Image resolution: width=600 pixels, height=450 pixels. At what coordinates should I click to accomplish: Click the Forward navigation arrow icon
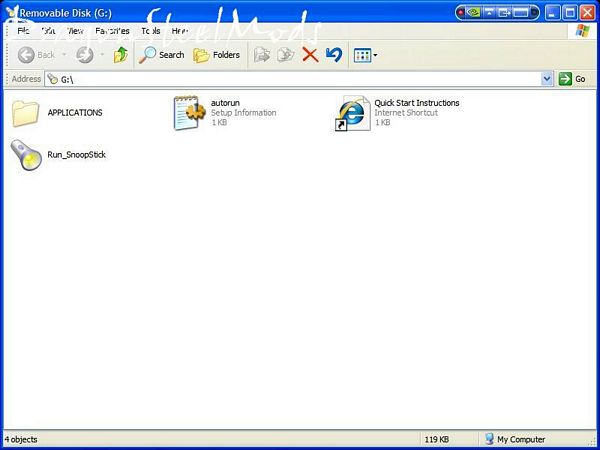[84, 55]
